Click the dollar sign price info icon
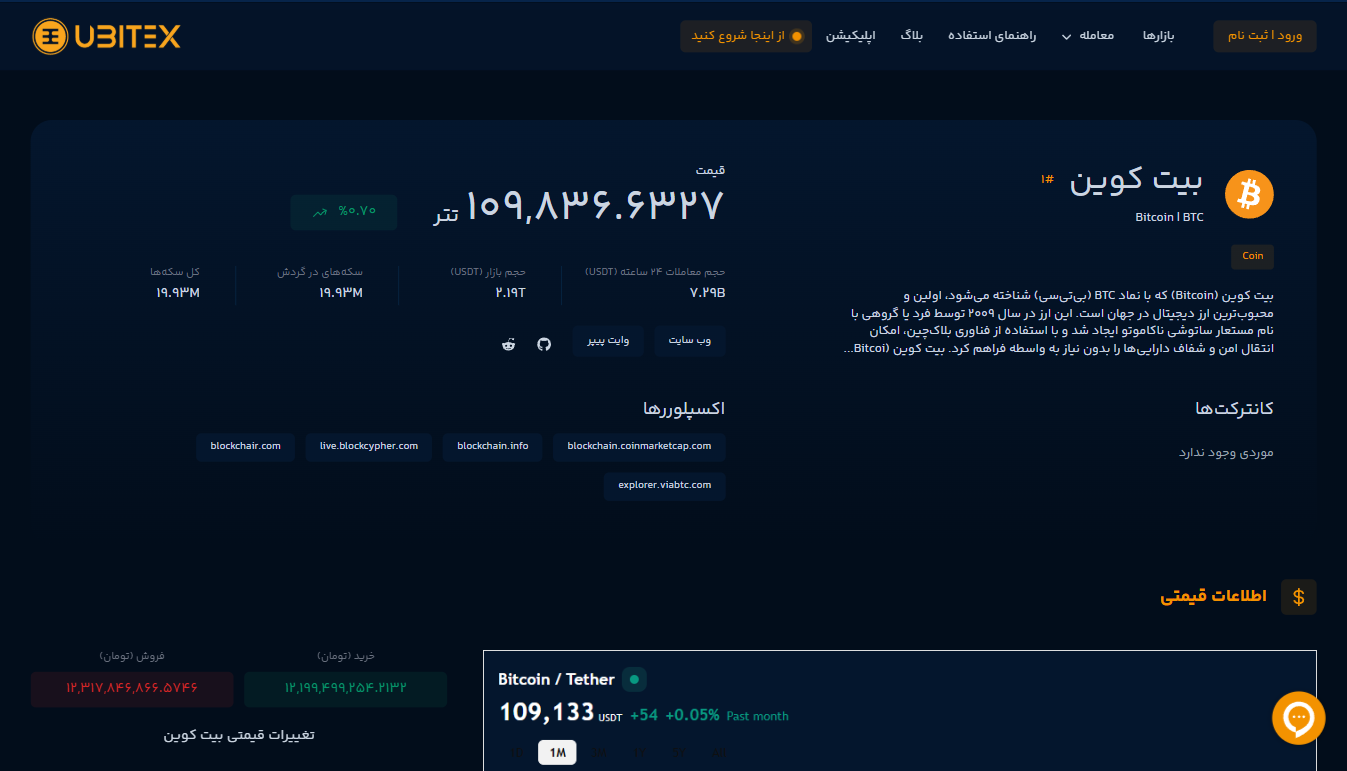The height and width of the screenshot is (771, 1347). click(1298, 597)
